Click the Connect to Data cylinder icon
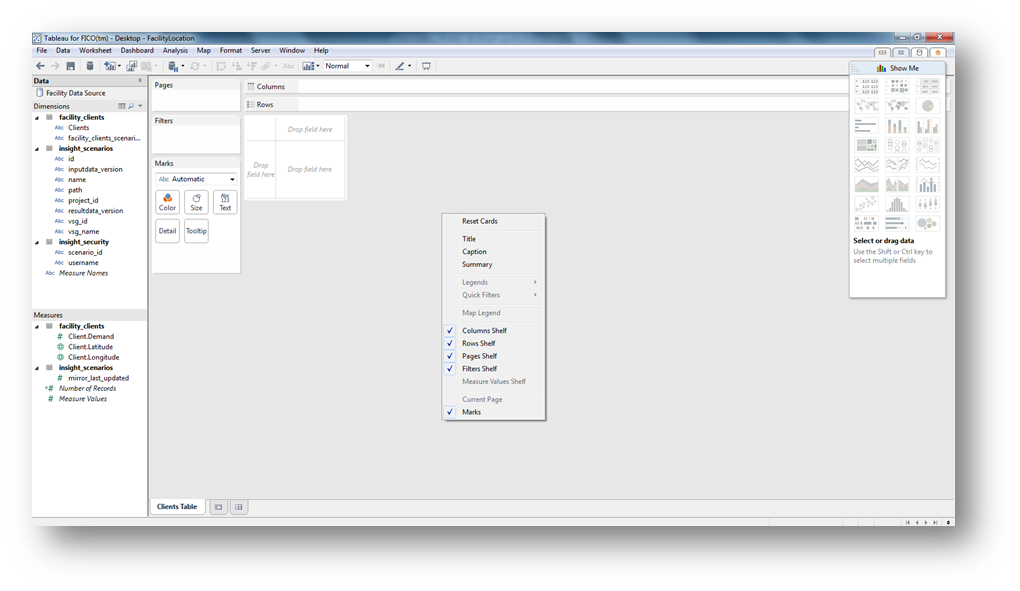 tap(90, 66)
